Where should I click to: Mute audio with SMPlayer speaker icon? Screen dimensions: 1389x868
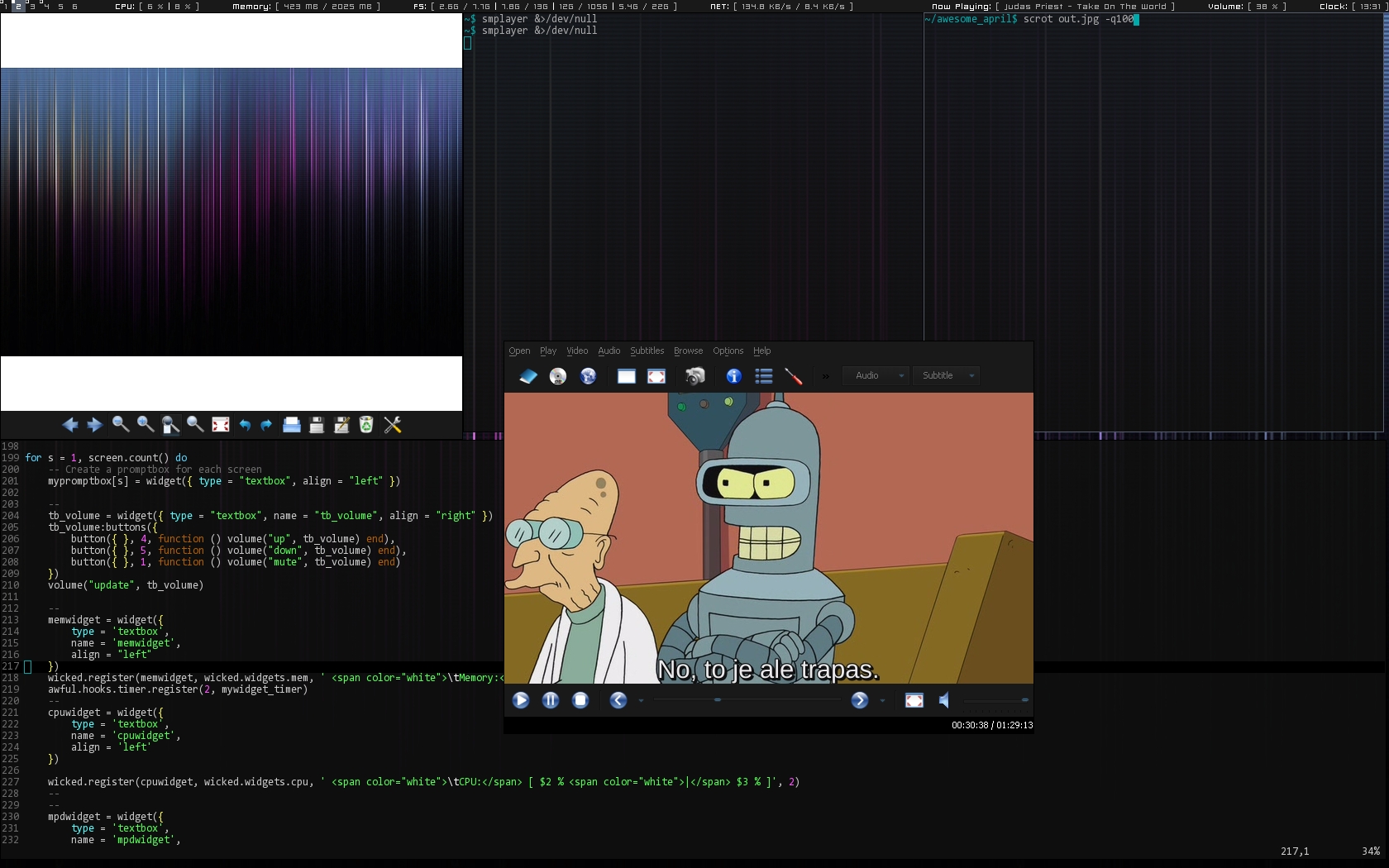coord(944,700)
